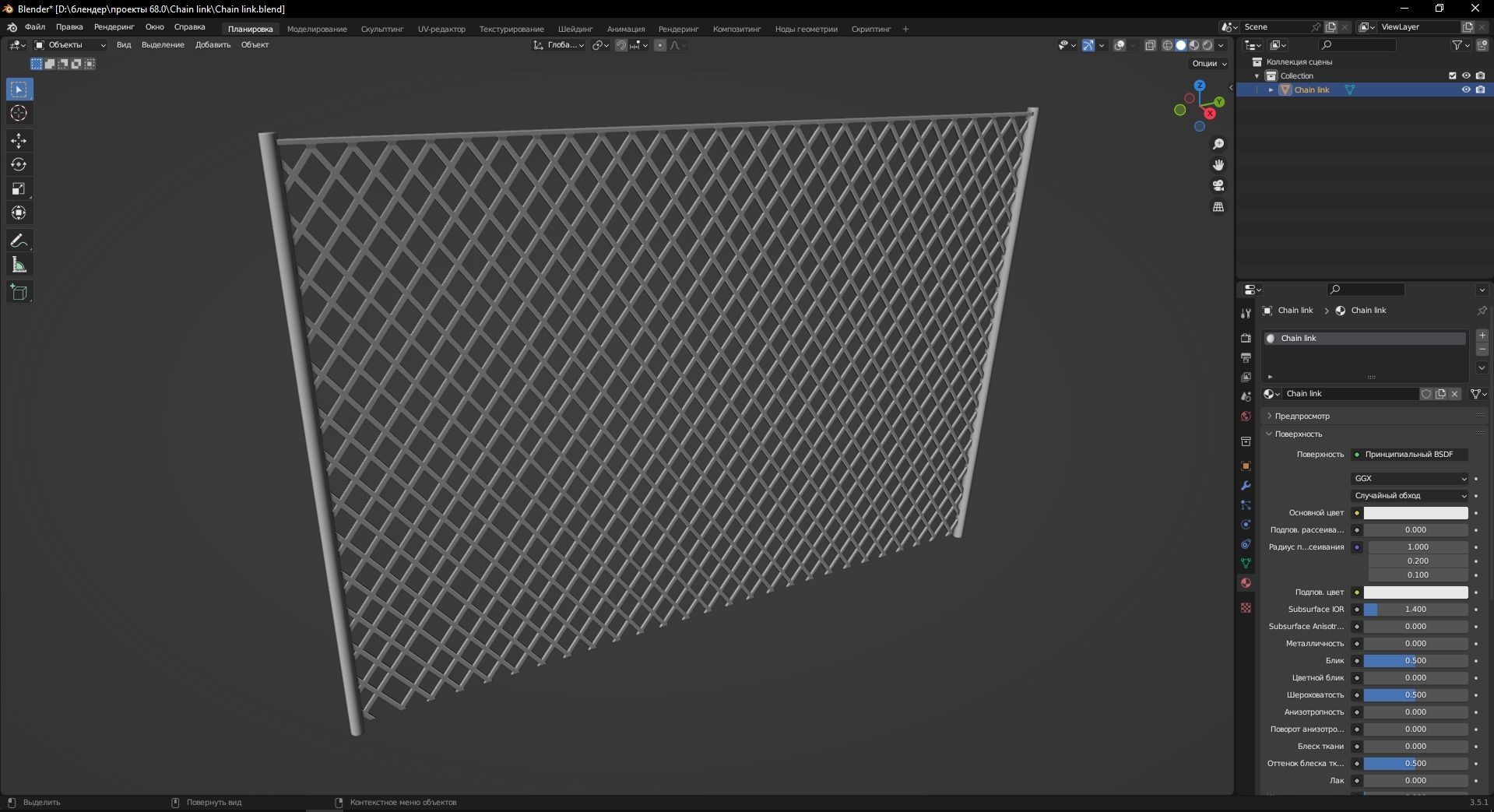Open the viewport 'Добавить' menu

tap(213, 45)
